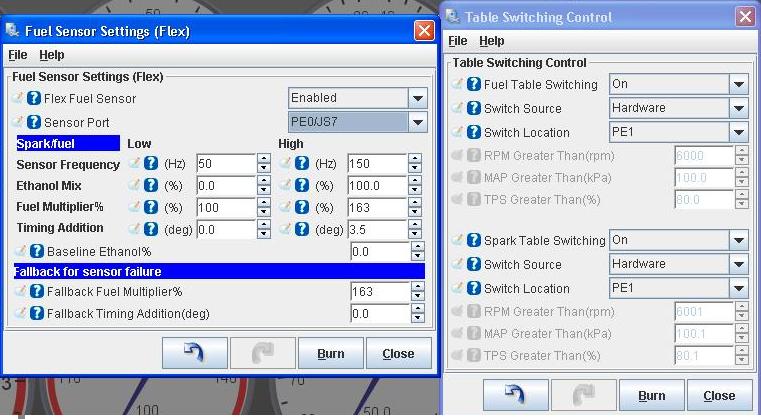The height and width of the screenshot is (419, 761).
Task: Open File menu in Fuel Sensor Settings
Action: click(x=18, y=55)
